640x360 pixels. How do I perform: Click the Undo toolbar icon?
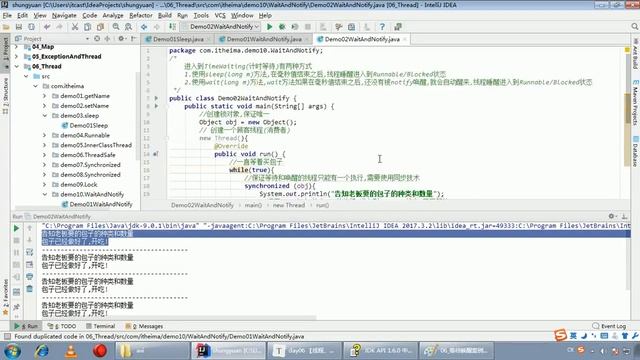[x=47, y=27]
